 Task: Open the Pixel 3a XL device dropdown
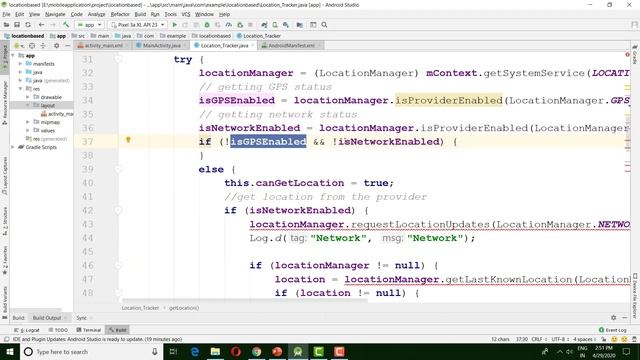[138, 25]
